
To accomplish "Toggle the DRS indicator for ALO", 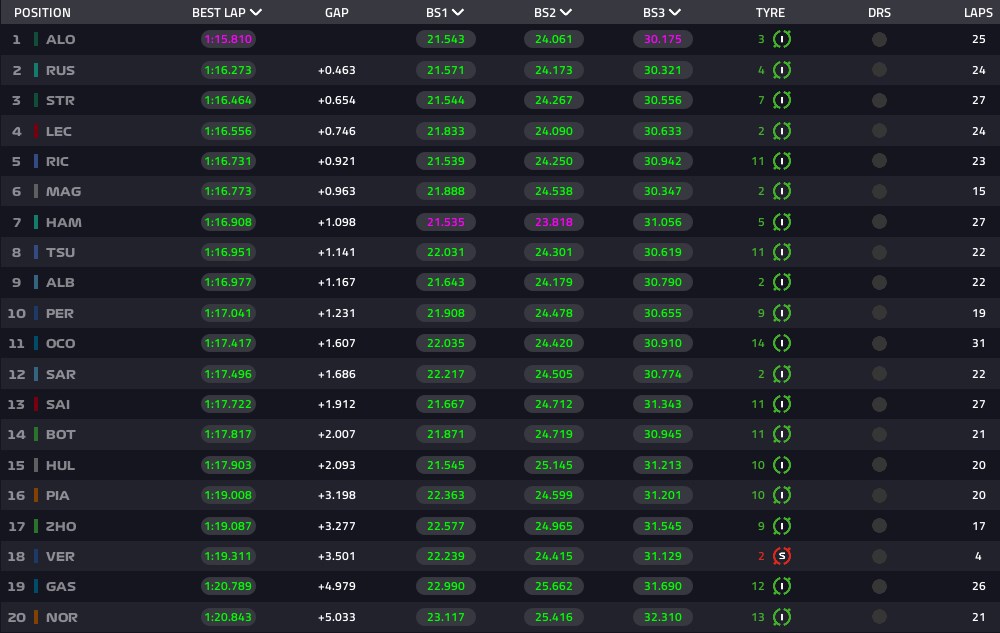I will 879,40.
